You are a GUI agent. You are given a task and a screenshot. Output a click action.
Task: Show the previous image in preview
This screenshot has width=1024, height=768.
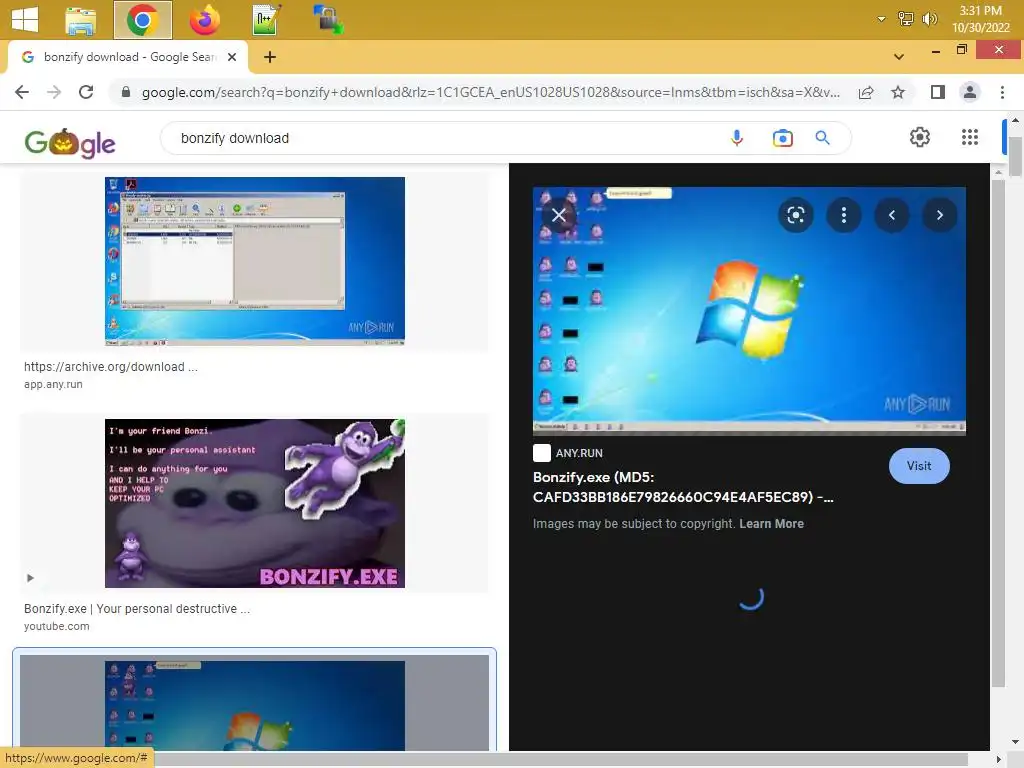coord(891,215)
